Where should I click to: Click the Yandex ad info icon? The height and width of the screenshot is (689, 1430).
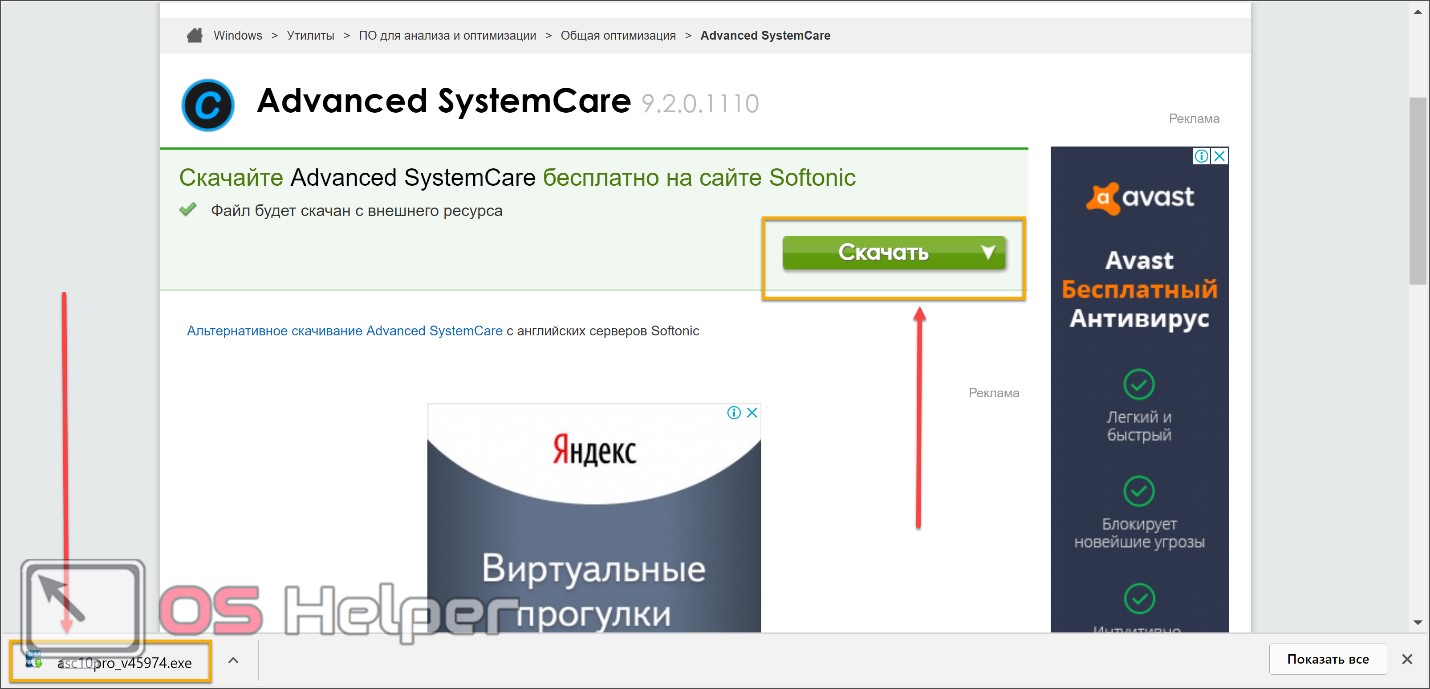[734, 412]
